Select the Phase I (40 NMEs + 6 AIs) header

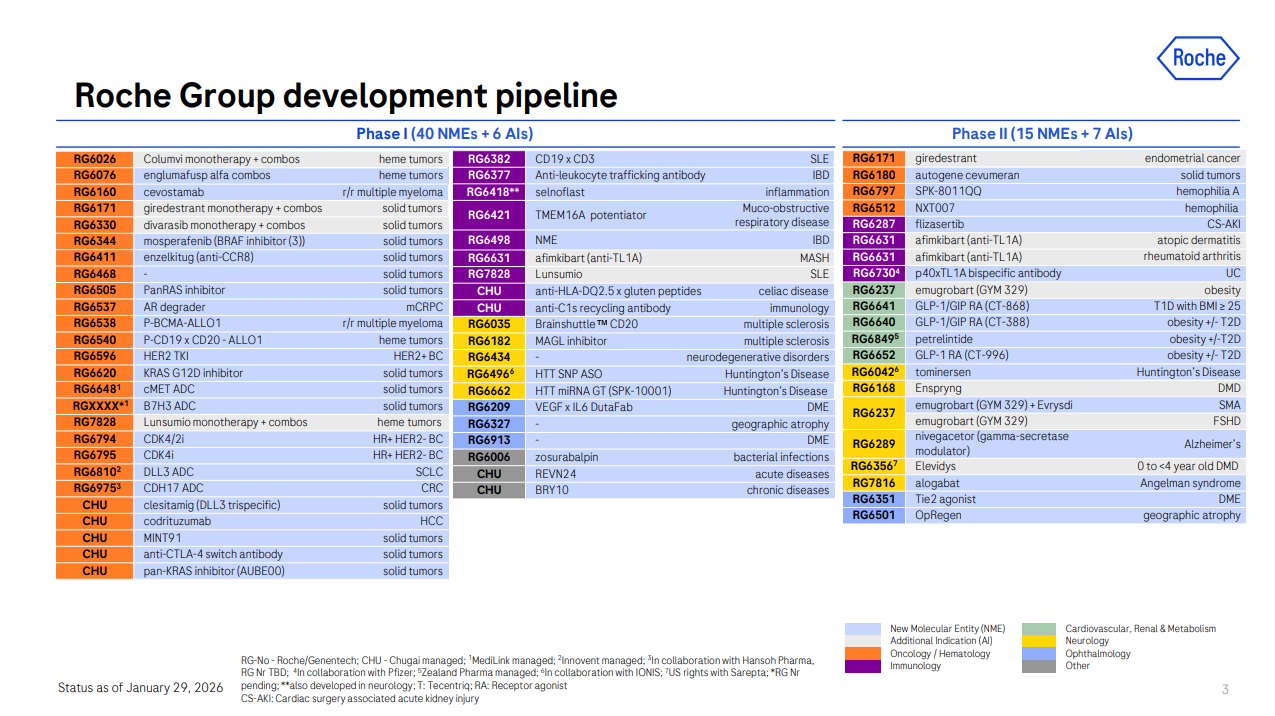point(444,134)
